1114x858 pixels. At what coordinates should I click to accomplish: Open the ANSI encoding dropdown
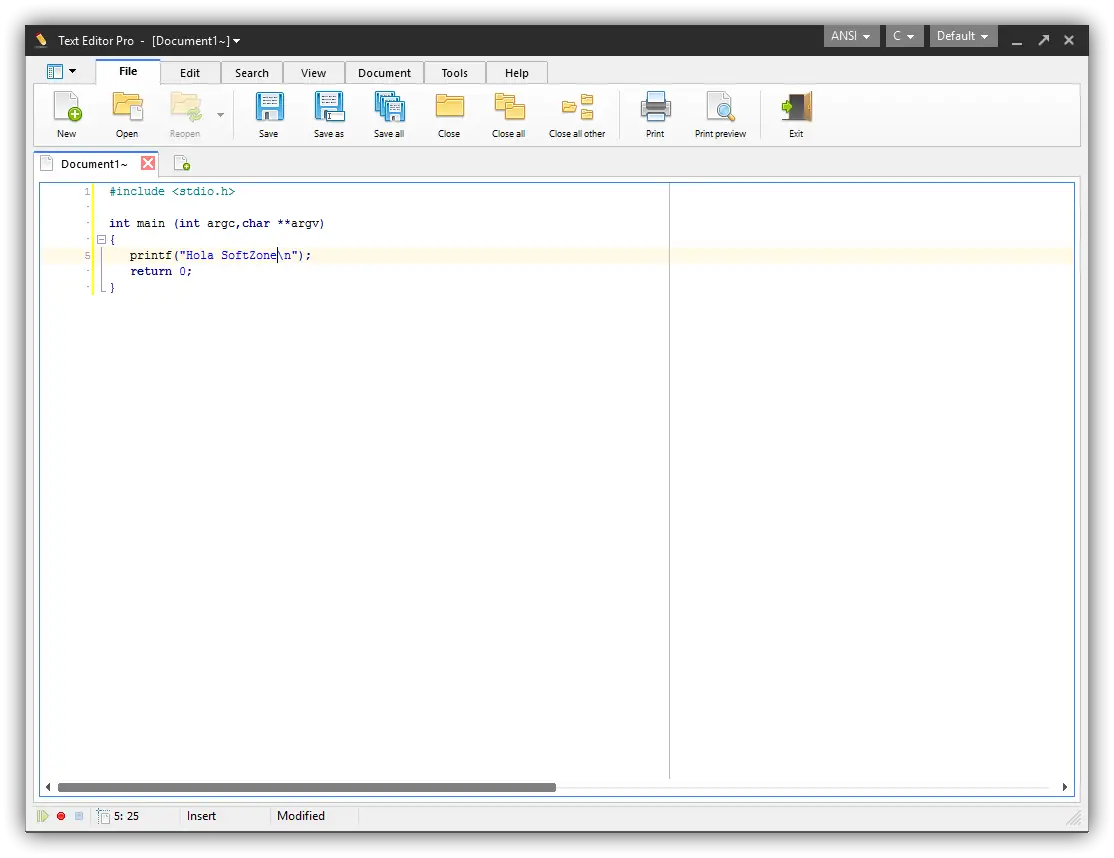(x=850, y=36)
